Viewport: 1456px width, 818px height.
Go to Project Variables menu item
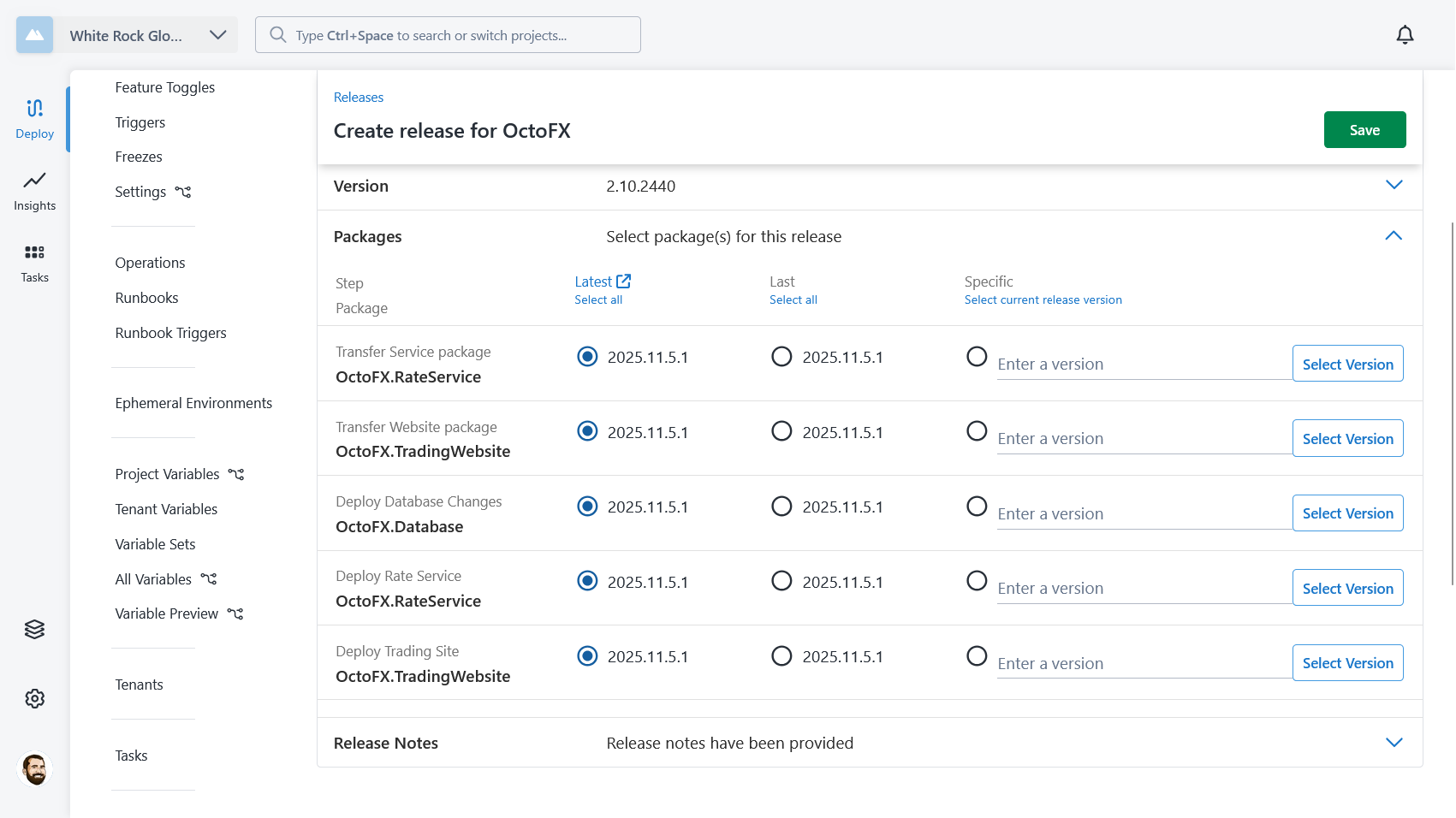[167, 474]
